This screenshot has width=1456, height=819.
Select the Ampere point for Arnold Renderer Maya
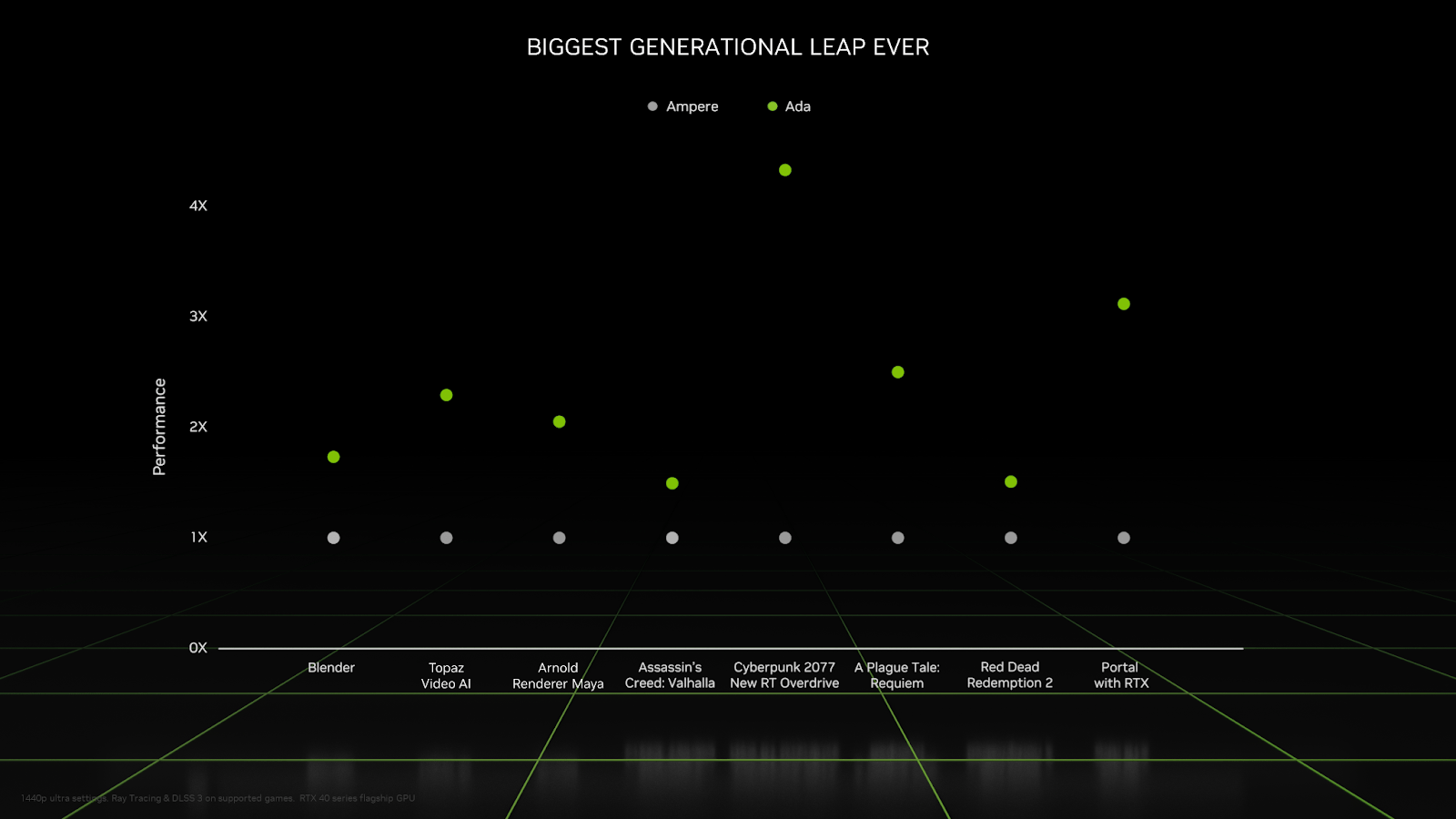click(x=560, y=538)
